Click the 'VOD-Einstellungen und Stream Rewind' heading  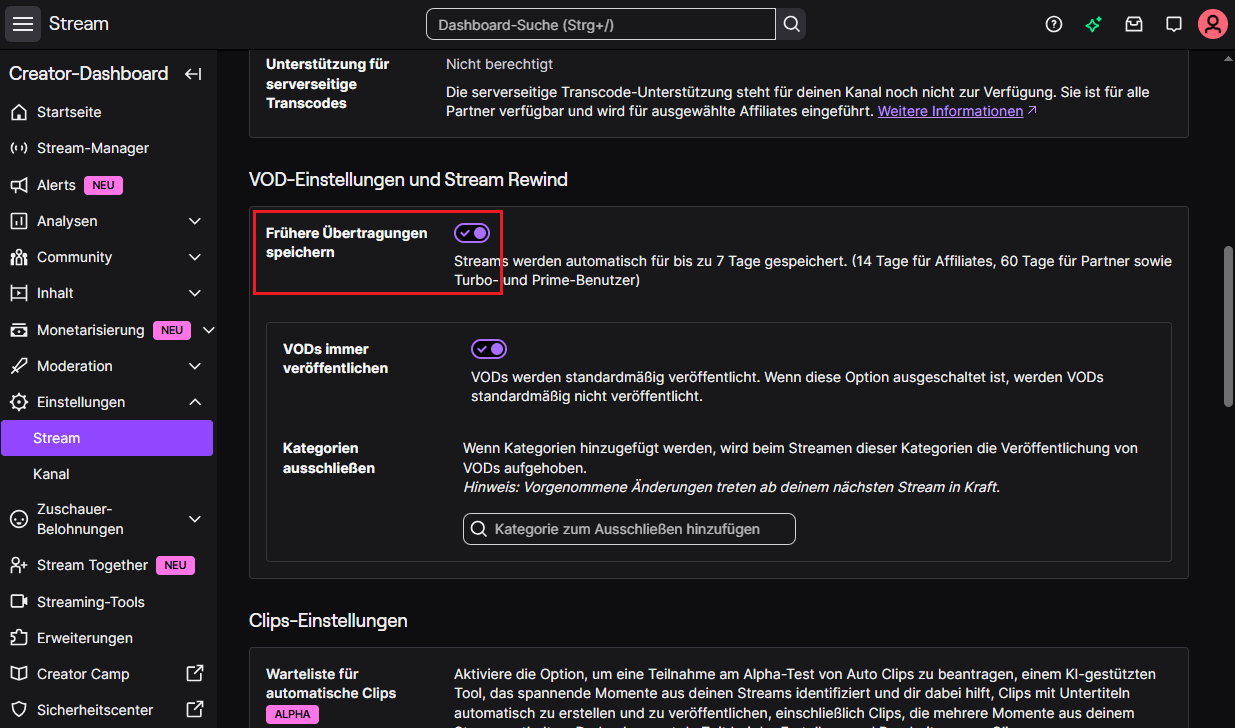[408, 180]
